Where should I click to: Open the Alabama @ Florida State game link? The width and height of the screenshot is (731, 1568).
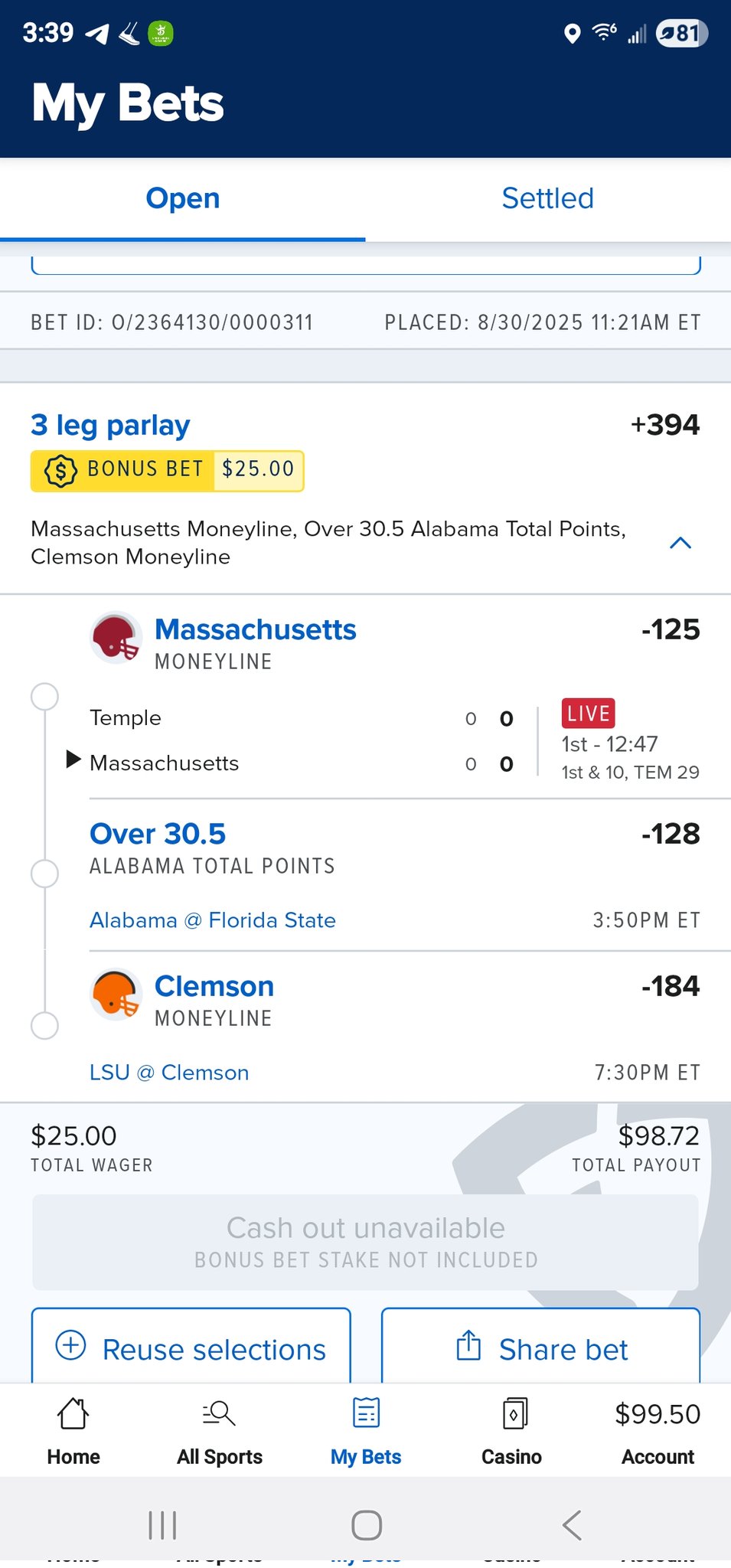[213, 920]
